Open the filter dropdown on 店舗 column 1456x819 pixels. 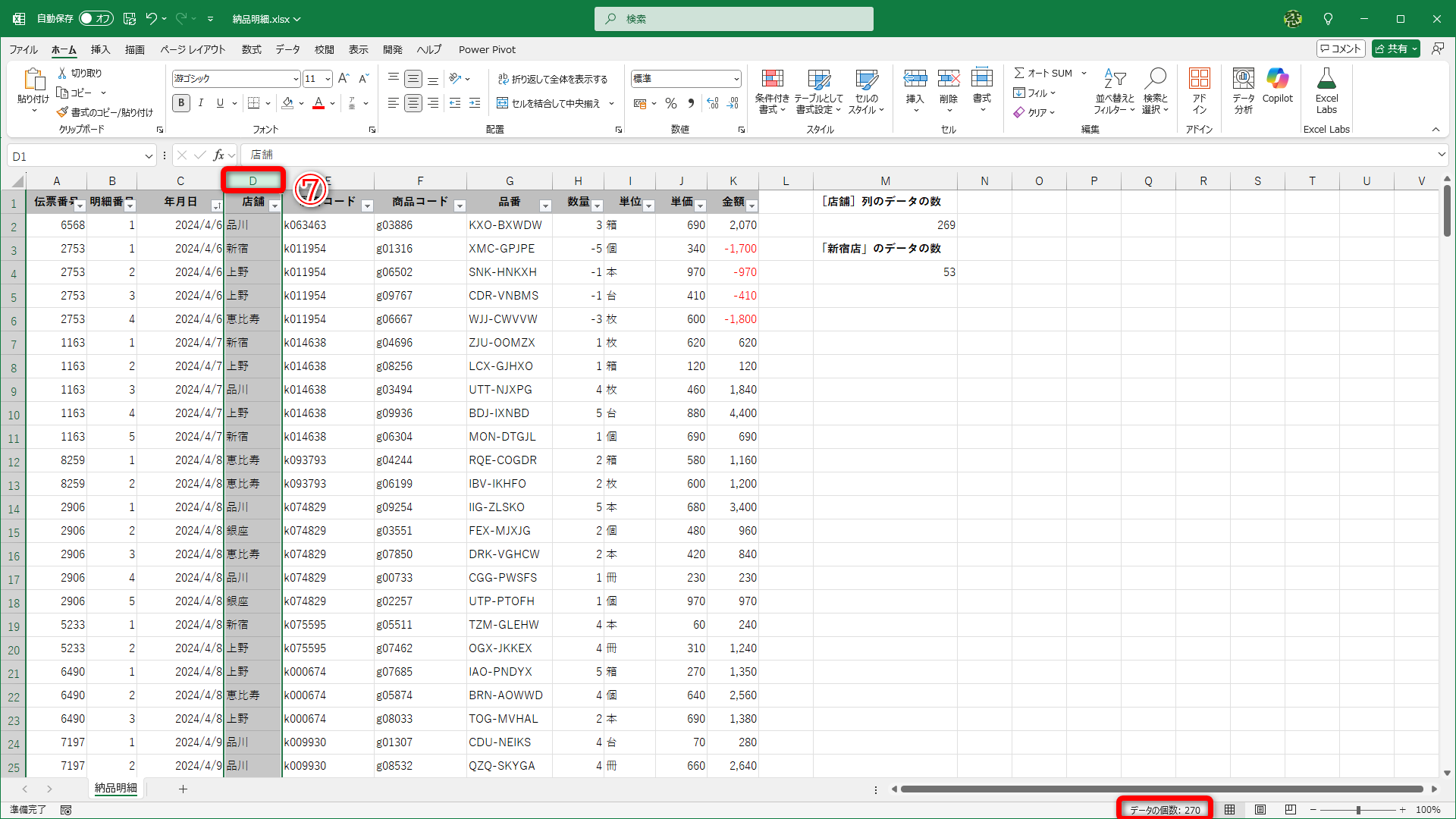275,206
